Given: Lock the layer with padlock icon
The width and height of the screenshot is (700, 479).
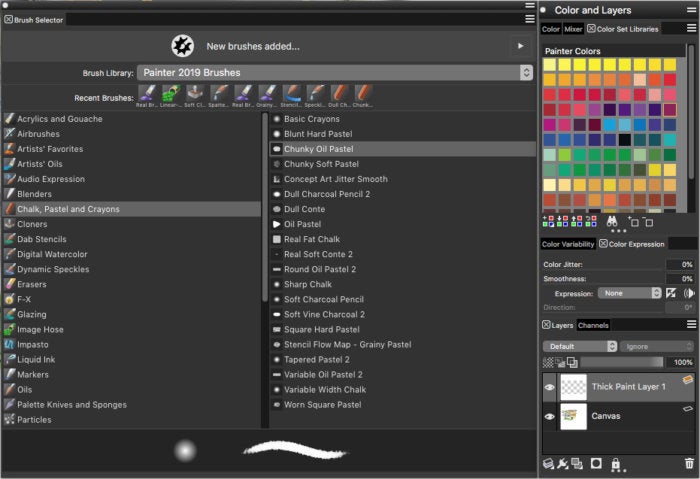Looking at the screenshot, I should pyautogui.click(x=616, y=464).
